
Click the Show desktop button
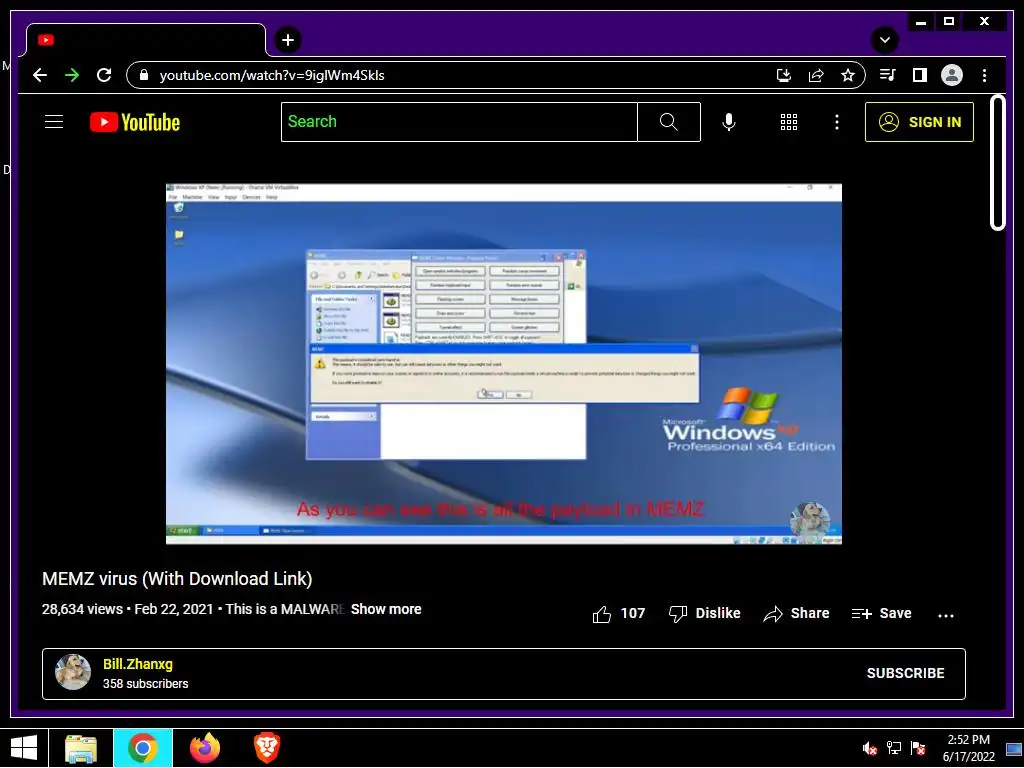pos(1014,748)
